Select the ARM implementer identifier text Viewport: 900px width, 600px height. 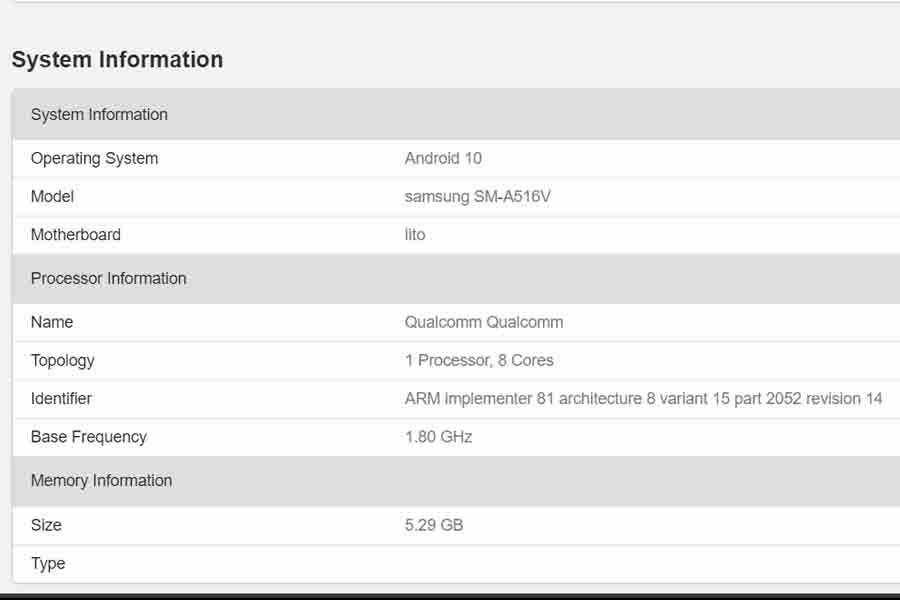643,398
